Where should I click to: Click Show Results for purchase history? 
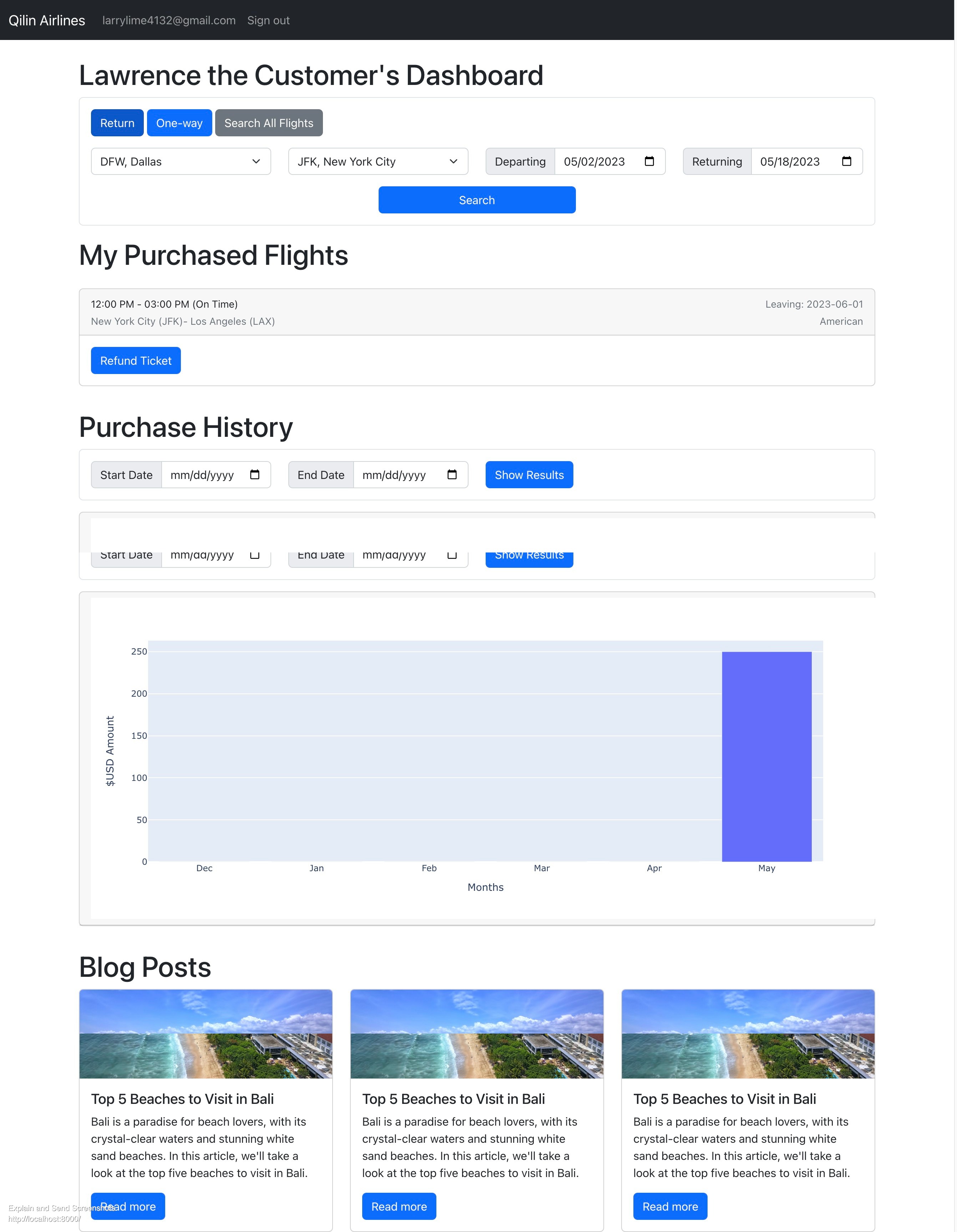529,474
